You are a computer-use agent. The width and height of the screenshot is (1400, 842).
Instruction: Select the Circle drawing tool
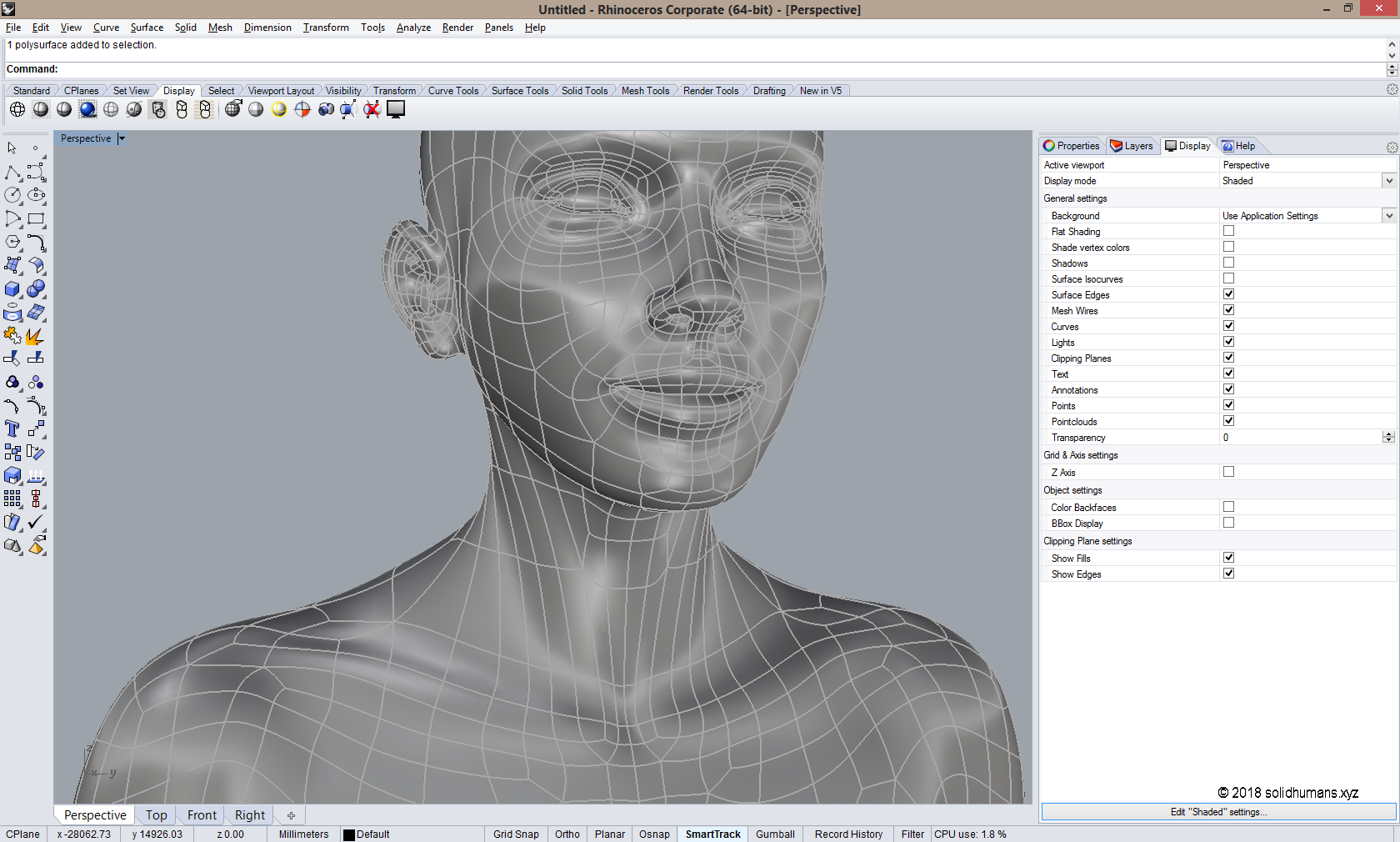point(12,196)
